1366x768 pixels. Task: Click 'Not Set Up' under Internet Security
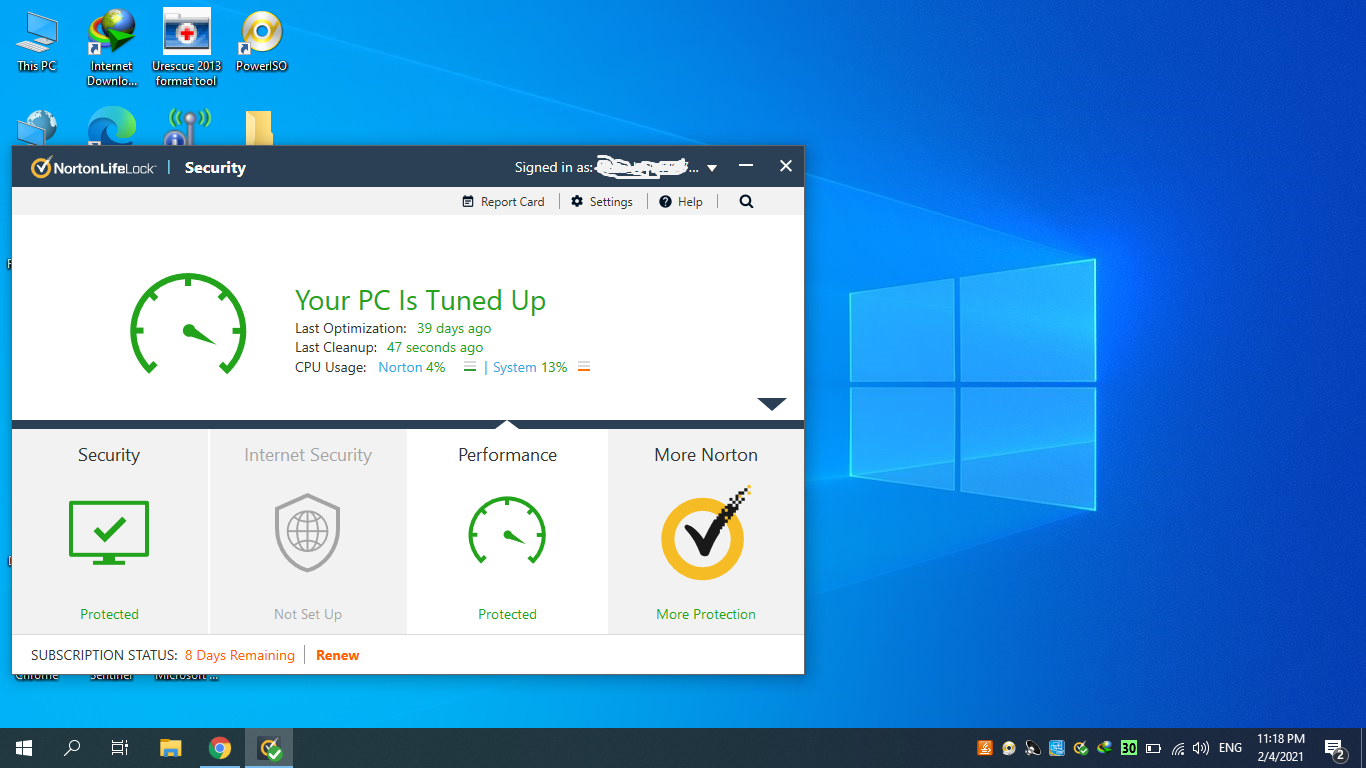(308, 614)
